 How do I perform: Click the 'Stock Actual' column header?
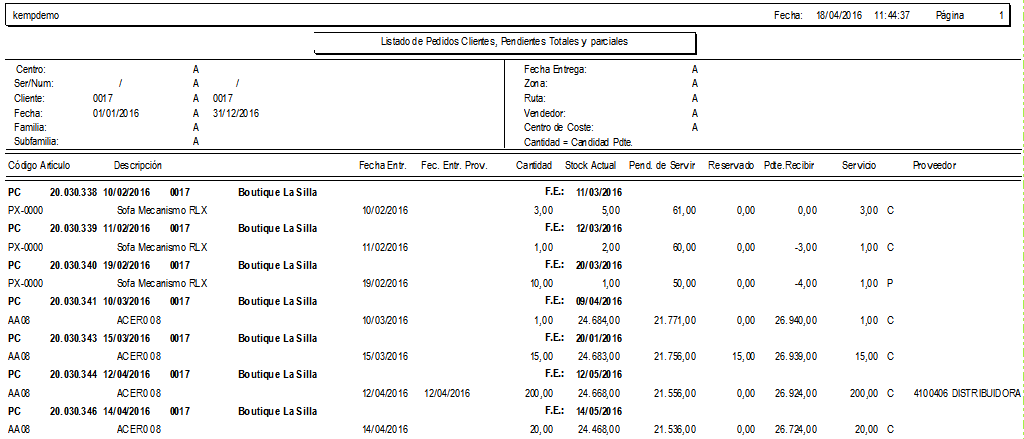591,166
